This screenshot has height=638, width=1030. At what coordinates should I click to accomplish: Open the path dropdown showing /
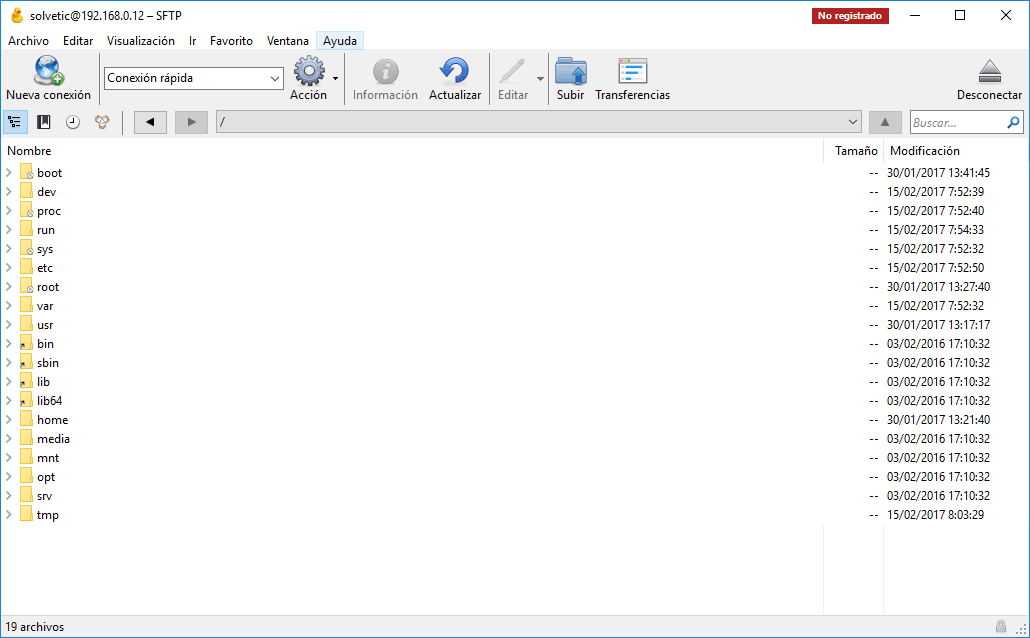point(539,122)
